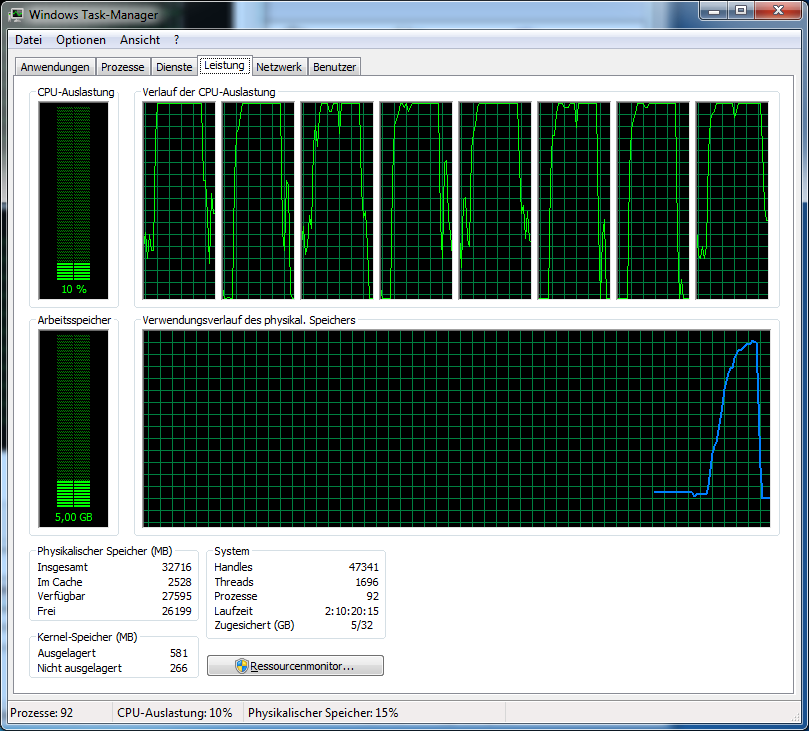Click the Arbeitsspeicher 5,00 GB meter
The width and height of the screenshot is (809, 731).
pyautogui.click(x=73, y=428)
